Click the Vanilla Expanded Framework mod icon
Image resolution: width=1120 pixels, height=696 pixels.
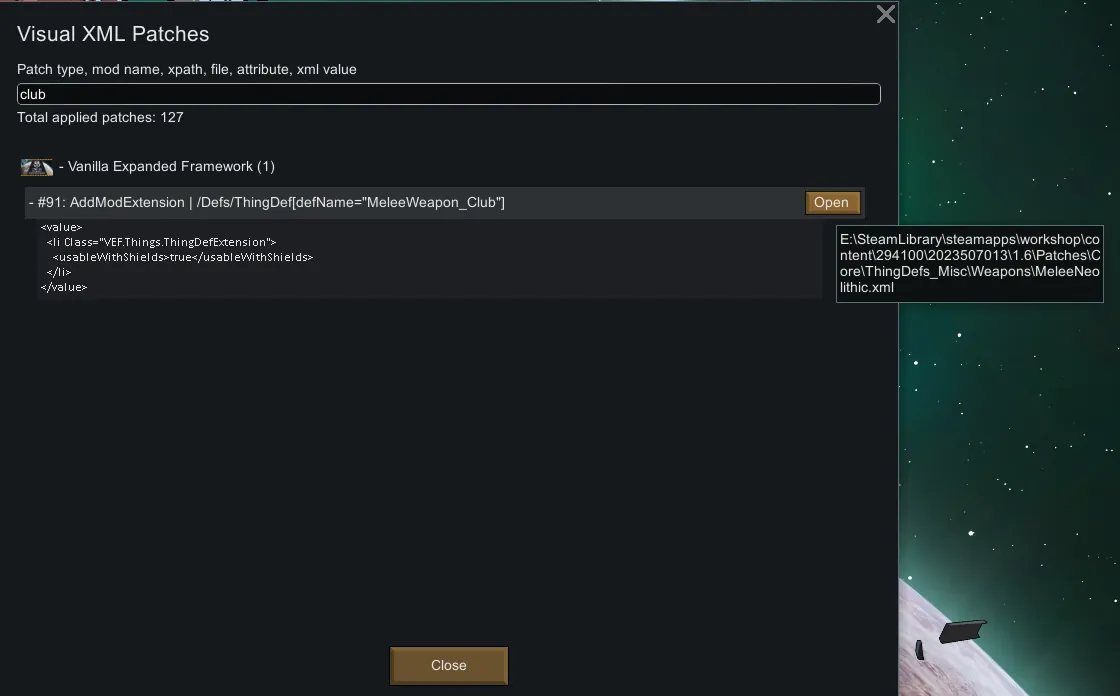tap(37, 167)
